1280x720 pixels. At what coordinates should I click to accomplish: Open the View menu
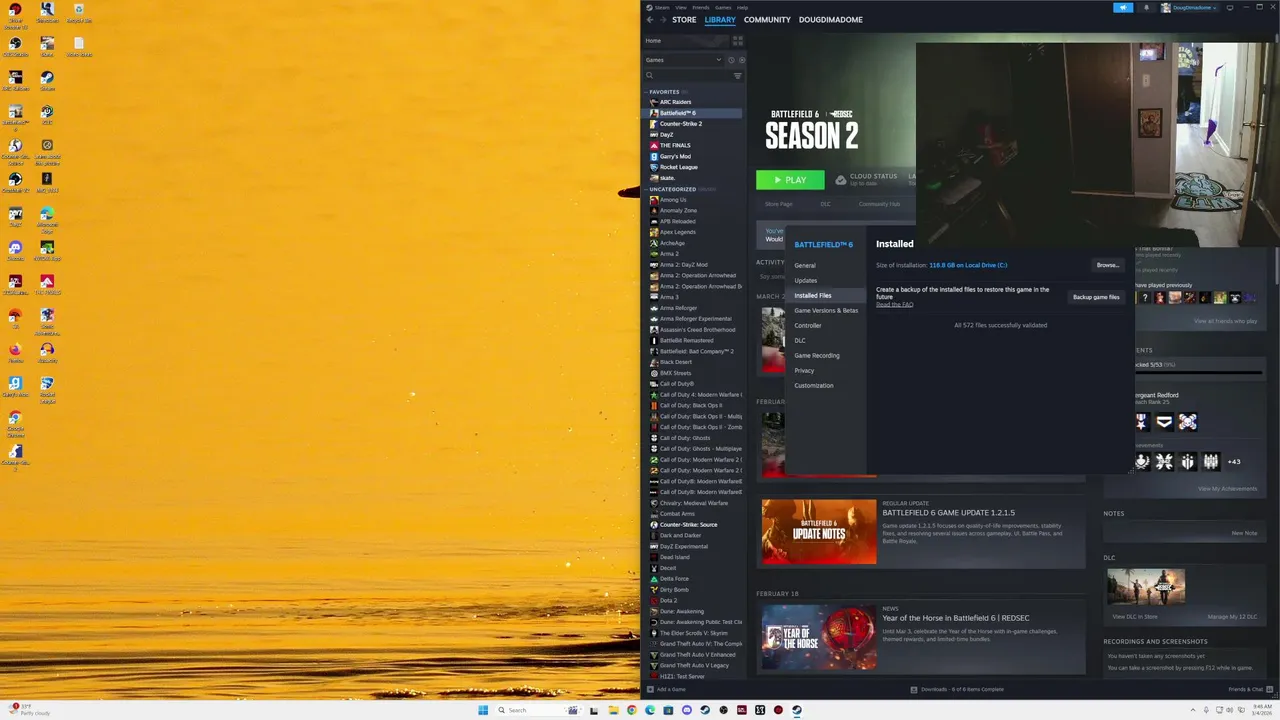point(681,7)
